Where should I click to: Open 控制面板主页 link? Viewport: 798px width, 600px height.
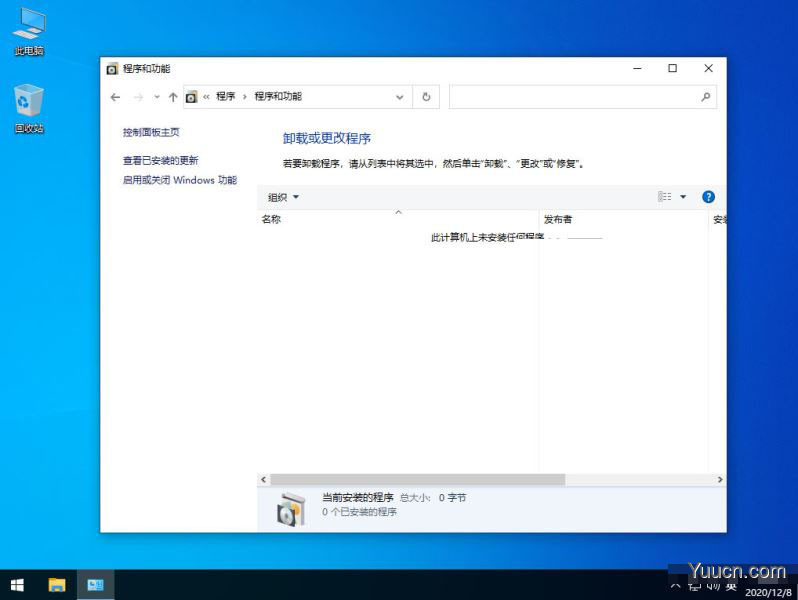coord(151,132)
